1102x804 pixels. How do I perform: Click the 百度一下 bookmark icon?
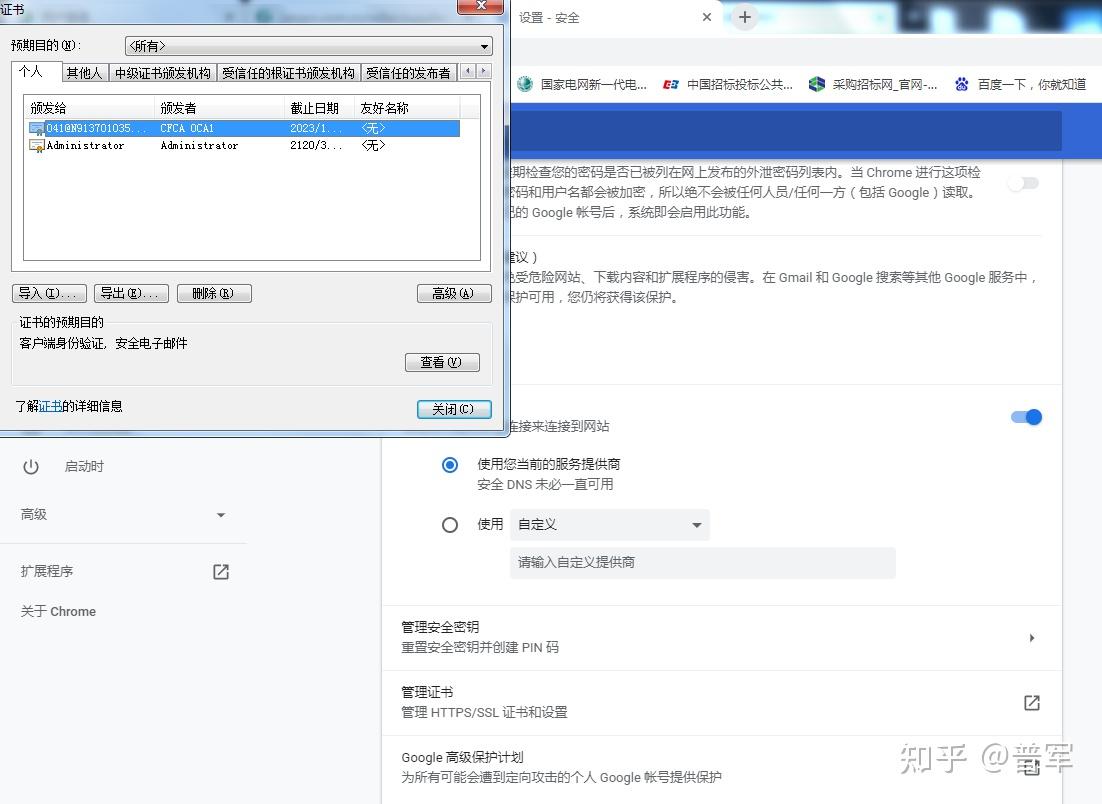[x=961, y=85]
